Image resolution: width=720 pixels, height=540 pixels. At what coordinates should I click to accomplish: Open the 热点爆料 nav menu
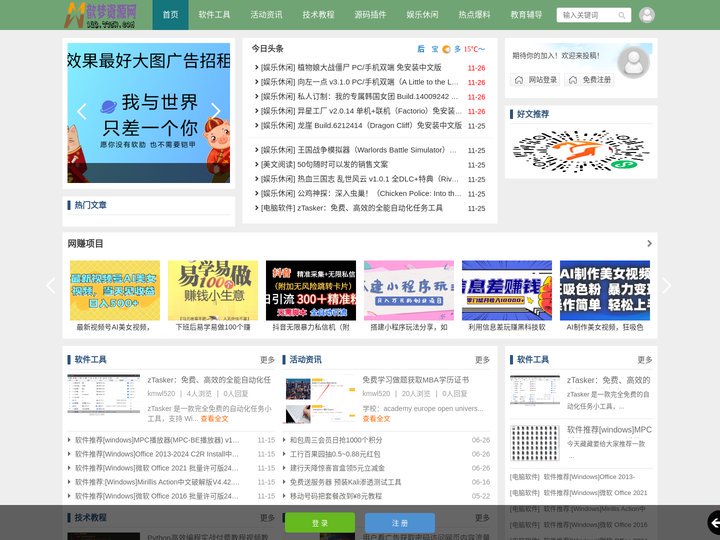pos(474,15)
